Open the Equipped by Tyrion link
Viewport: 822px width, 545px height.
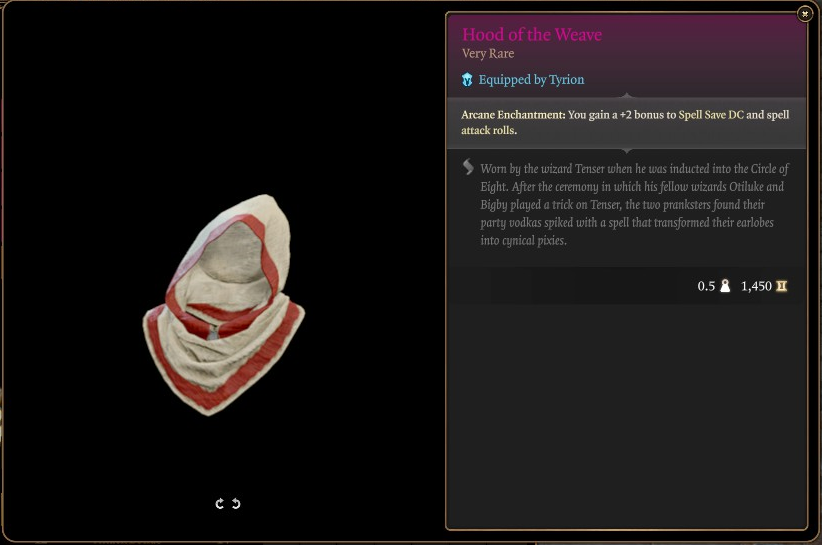[531, 80]
